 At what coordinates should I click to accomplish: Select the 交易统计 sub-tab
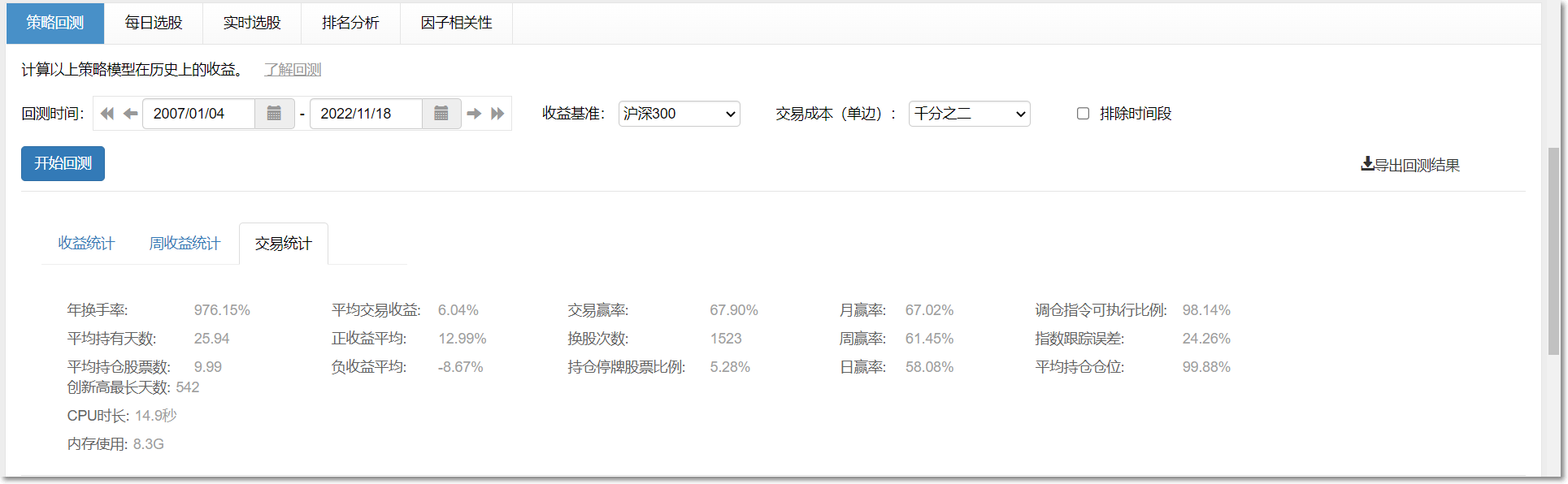[x=284, y=244]
